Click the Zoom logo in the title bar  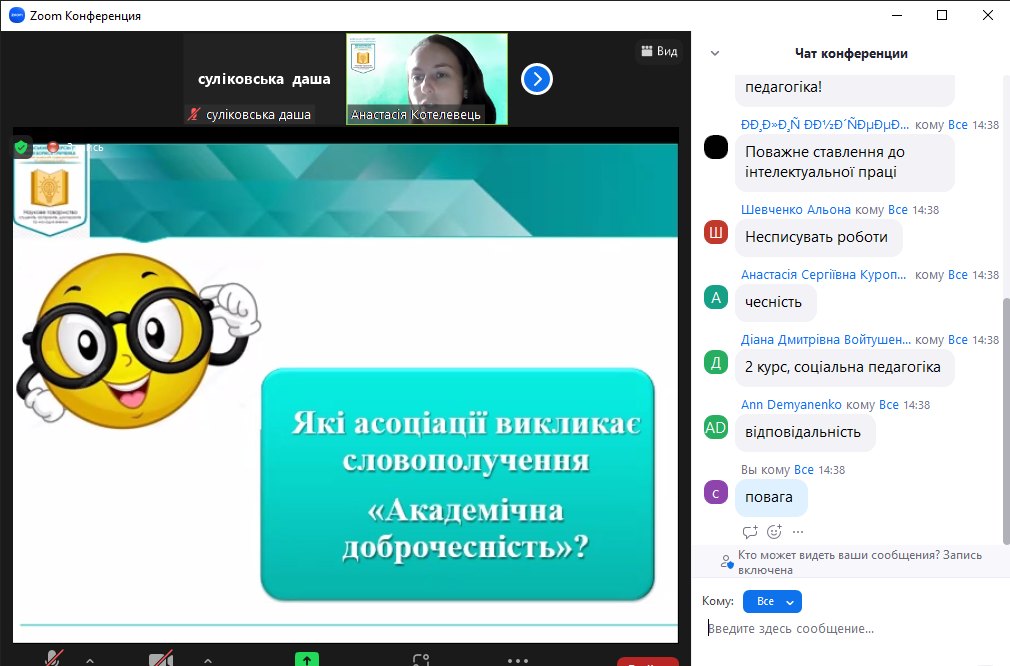(x=16, y=15)
